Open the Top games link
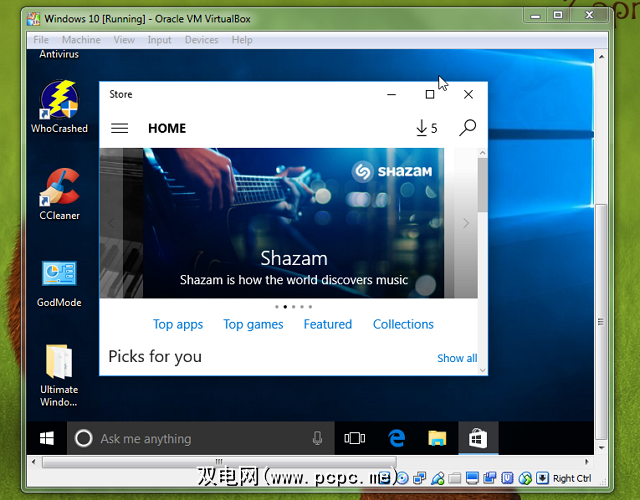The width and height of the screenshot is (640, 500). coord(253,324)
